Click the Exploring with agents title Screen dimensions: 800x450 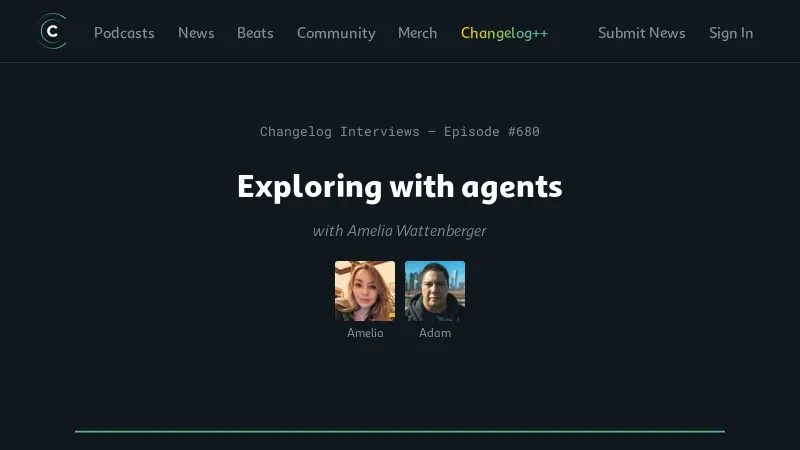tap(399, 187)
